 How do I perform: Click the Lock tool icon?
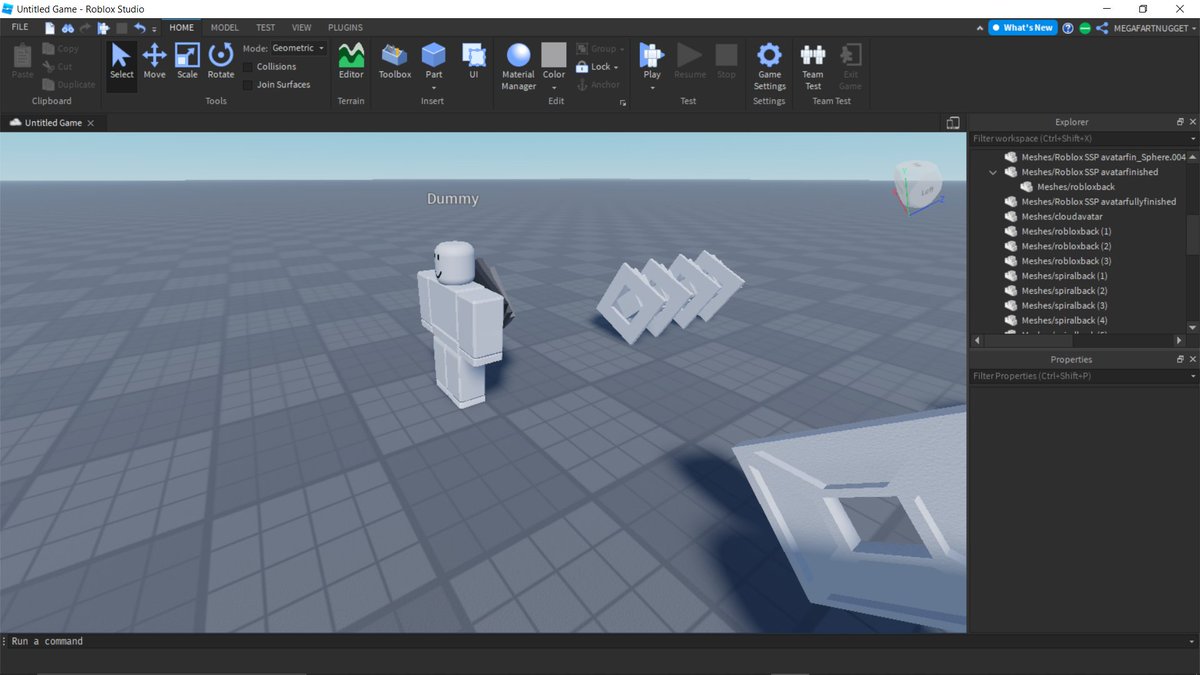582,67
